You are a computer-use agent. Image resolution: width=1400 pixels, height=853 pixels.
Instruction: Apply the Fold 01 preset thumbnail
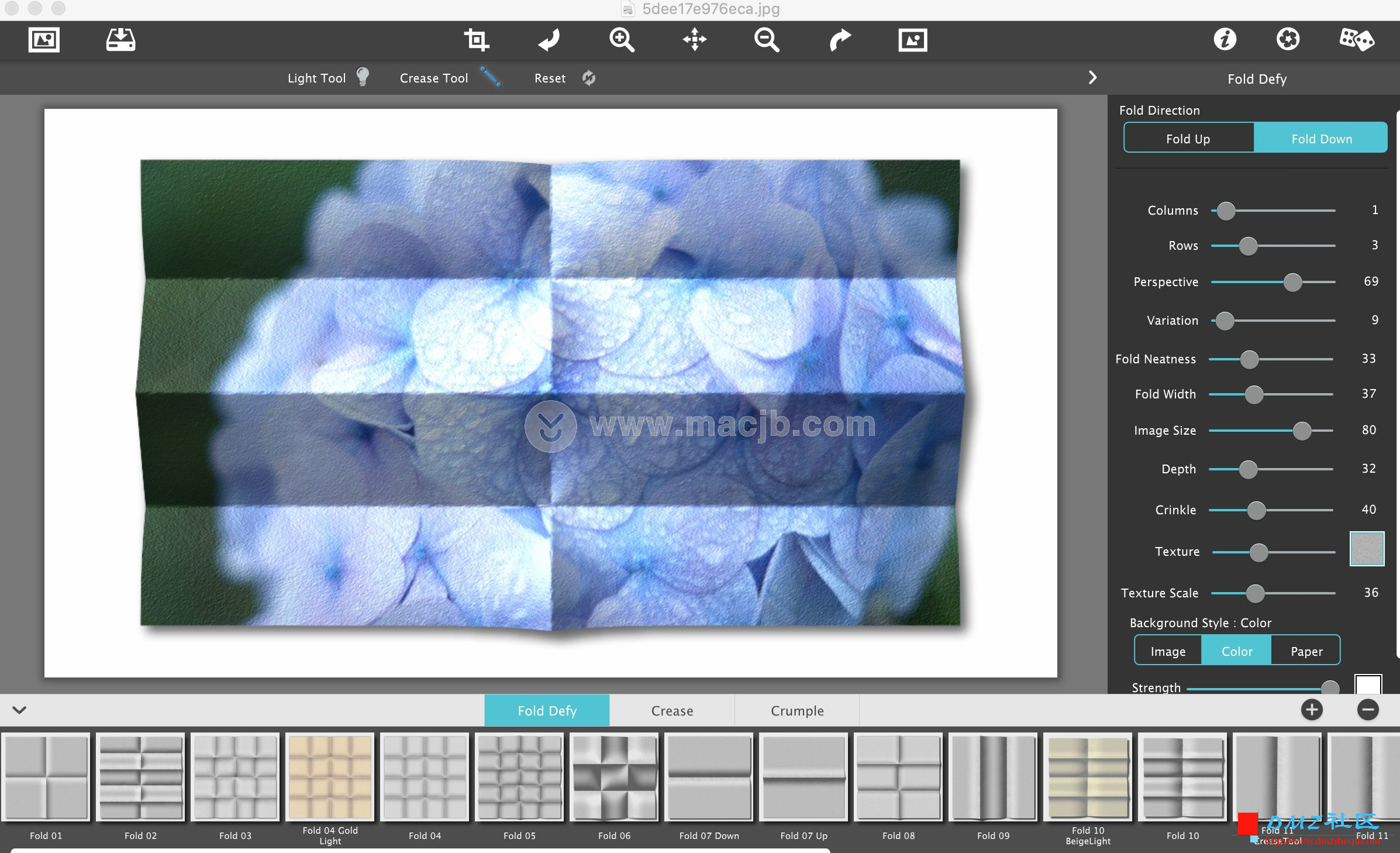click(x=46, y=777)
